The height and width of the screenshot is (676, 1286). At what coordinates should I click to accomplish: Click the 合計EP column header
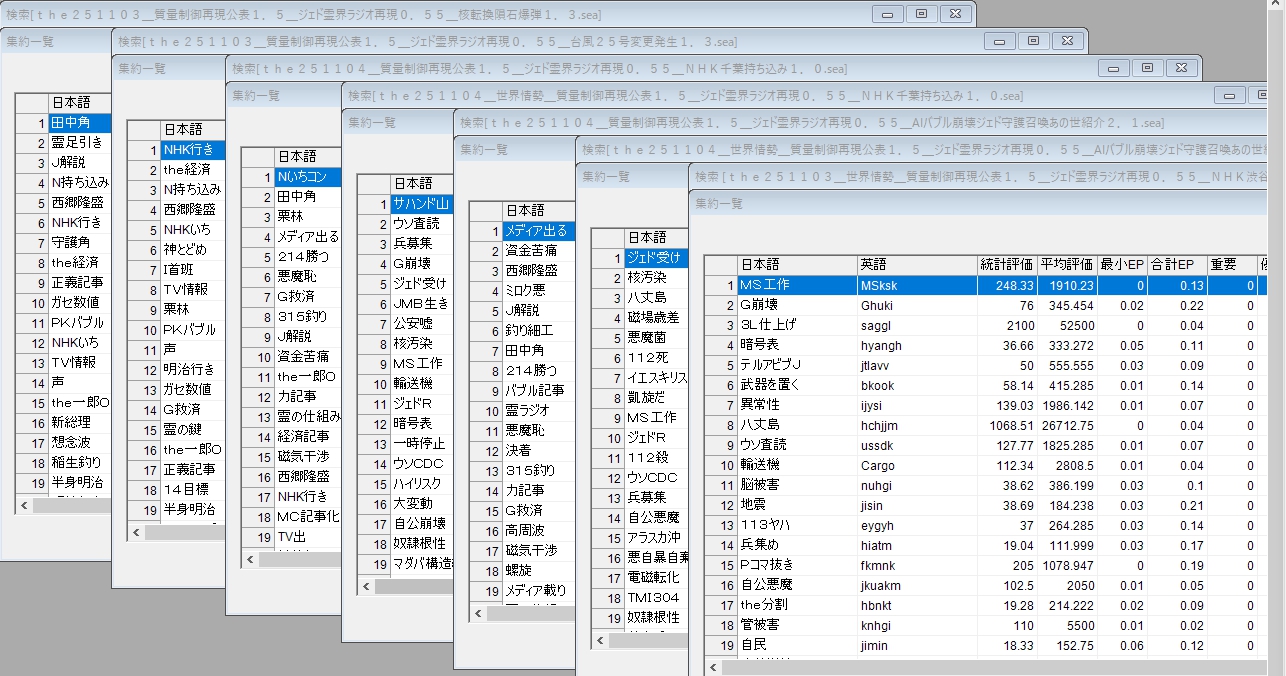1177,265
